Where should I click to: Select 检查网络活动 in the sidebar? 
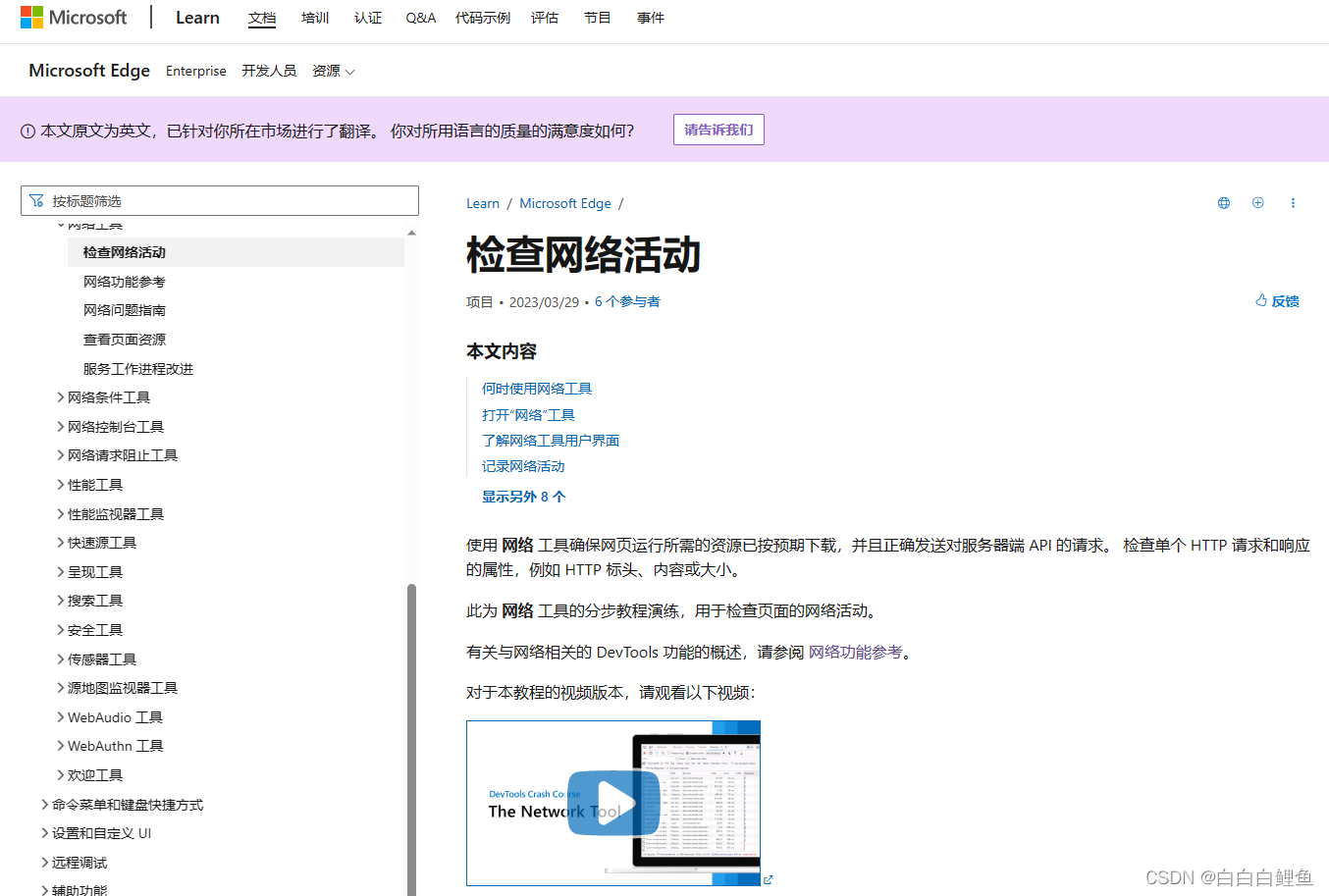pos(236,252)
